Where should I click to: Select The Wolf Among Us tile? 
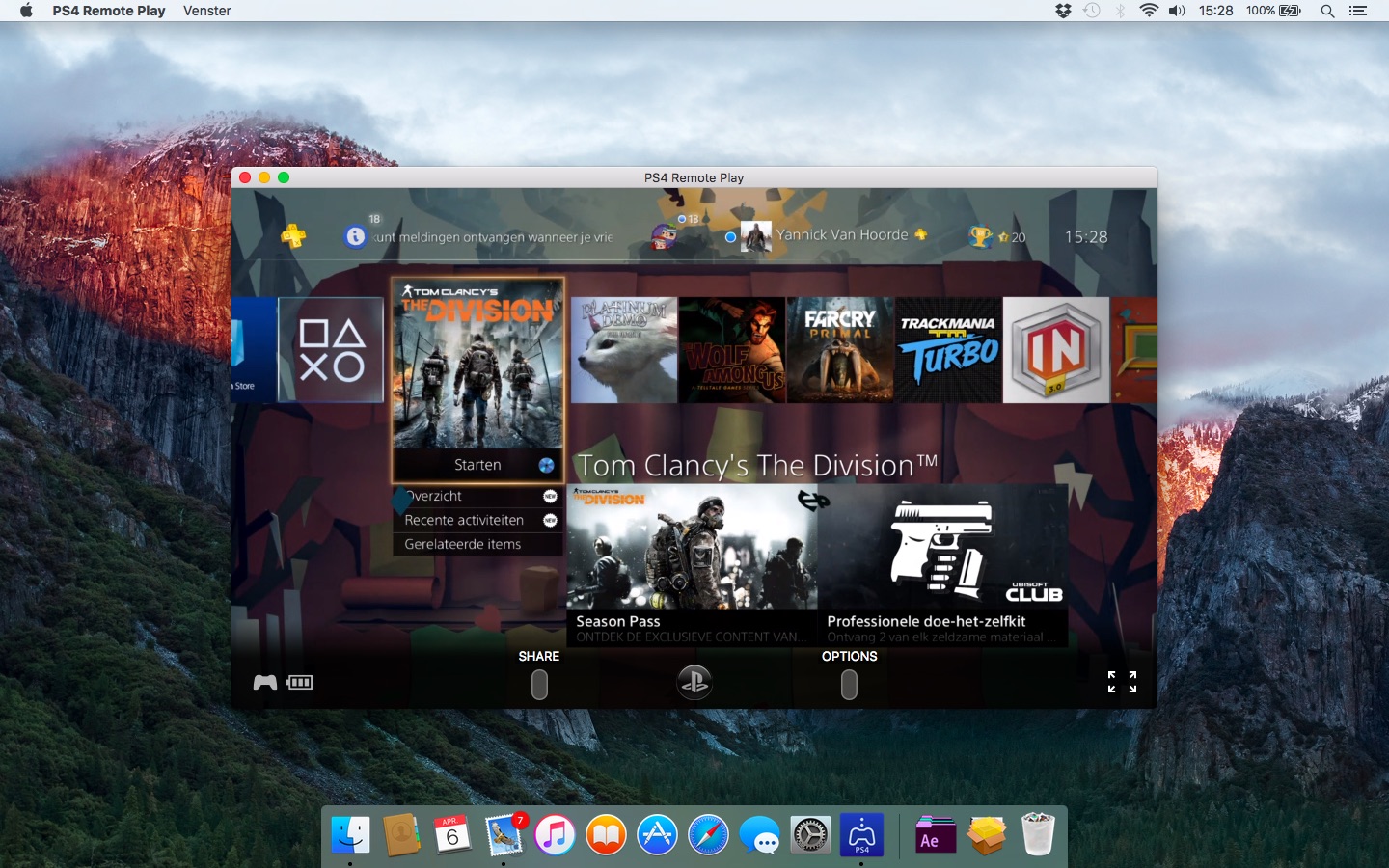click(x=732, y=349)
